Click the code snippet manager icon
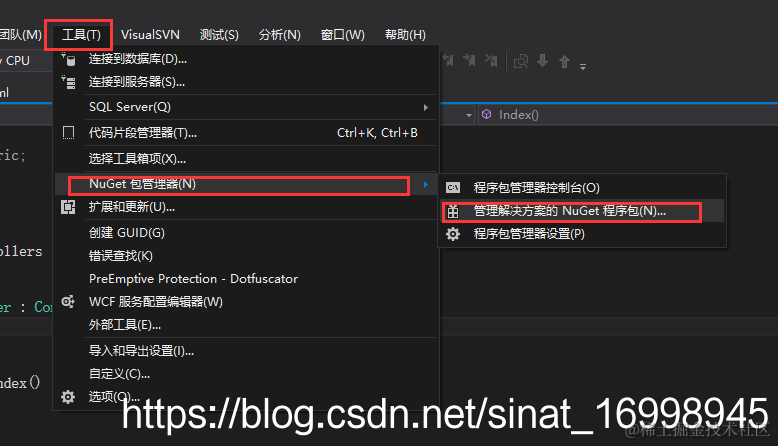 click(x=68, y=132)
